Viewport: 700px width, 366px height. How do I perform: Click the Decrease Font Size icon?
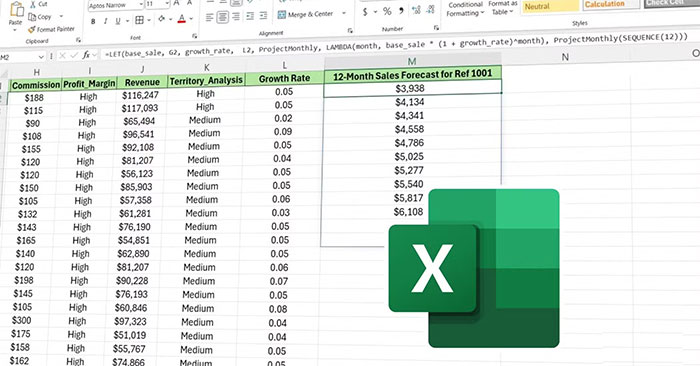tap(190, 3)
